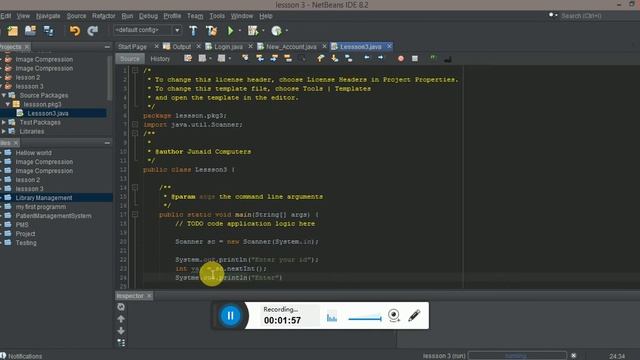Click Previous Bookmark editor icon
The image size is (640, 360).
tap(320, 58)
